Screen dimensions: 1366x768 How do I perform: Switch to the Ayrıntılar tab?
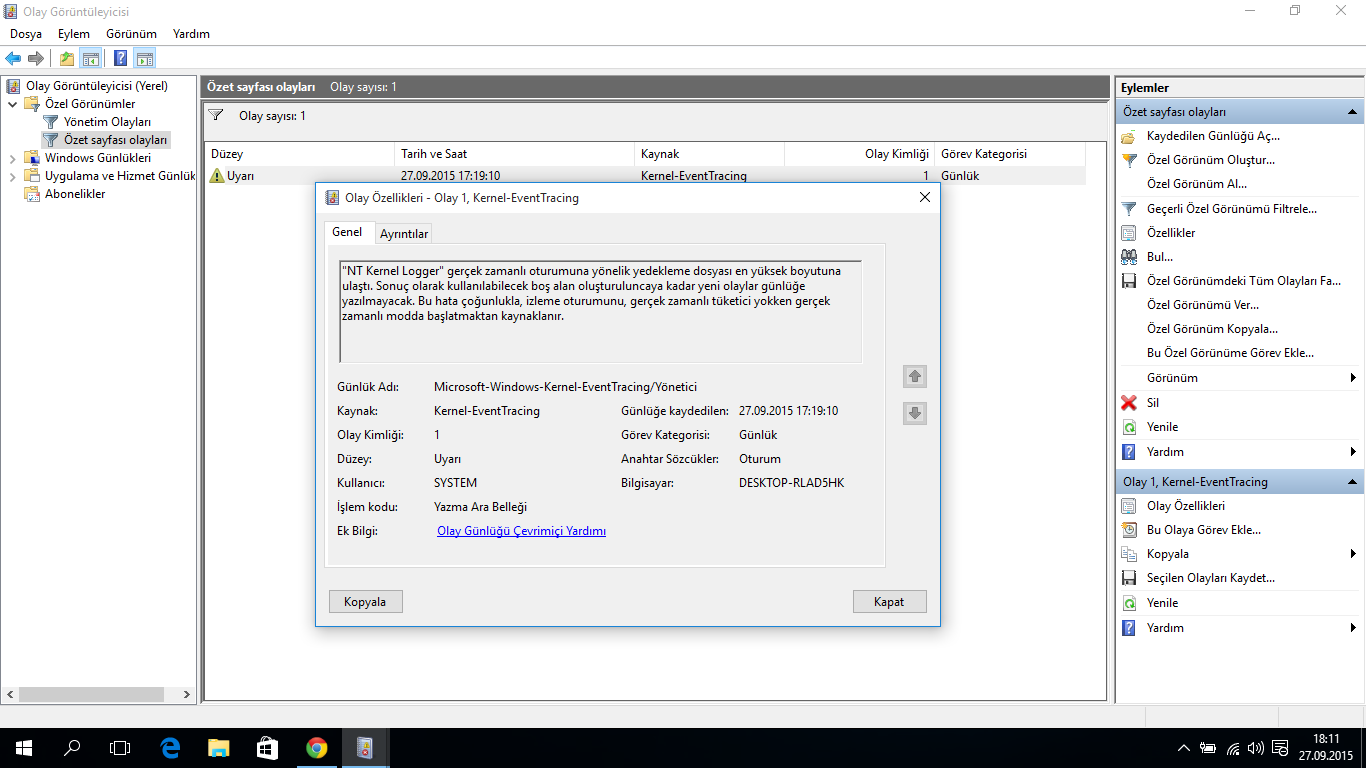(404, 234)
